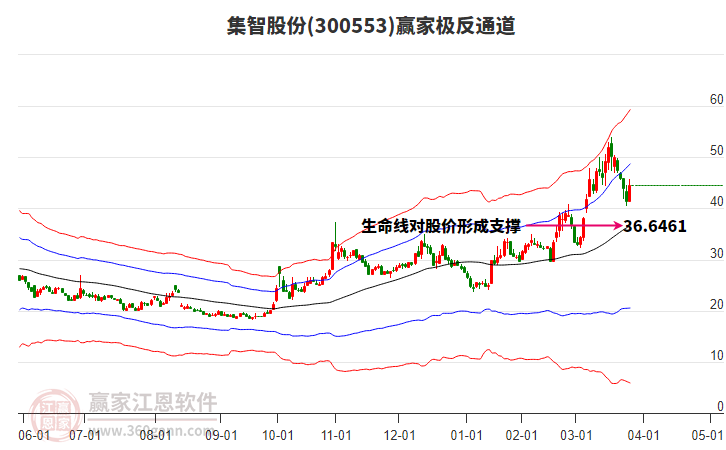Select the 06-01 date on the x-axis
Screen dimensions: 726x450
(35, 436)
